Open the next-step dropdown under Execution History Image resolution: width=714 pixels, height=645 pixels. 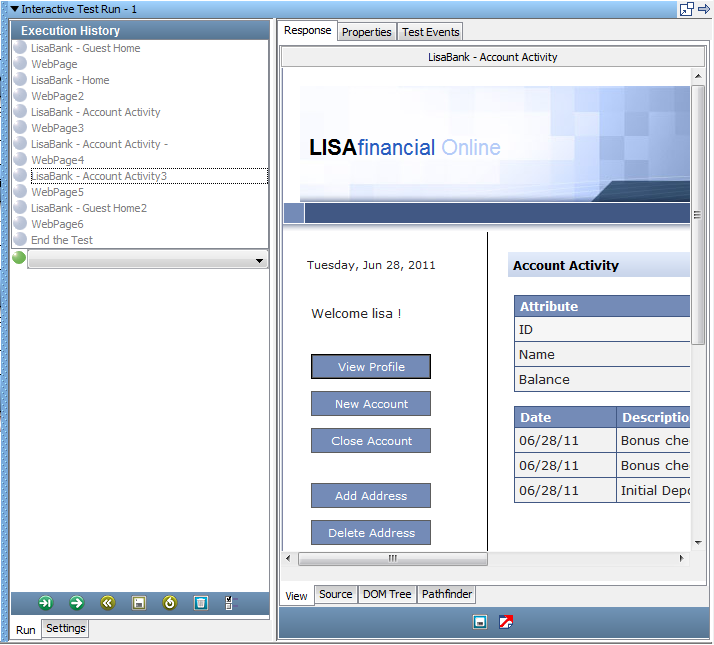(x=148, y=261)
